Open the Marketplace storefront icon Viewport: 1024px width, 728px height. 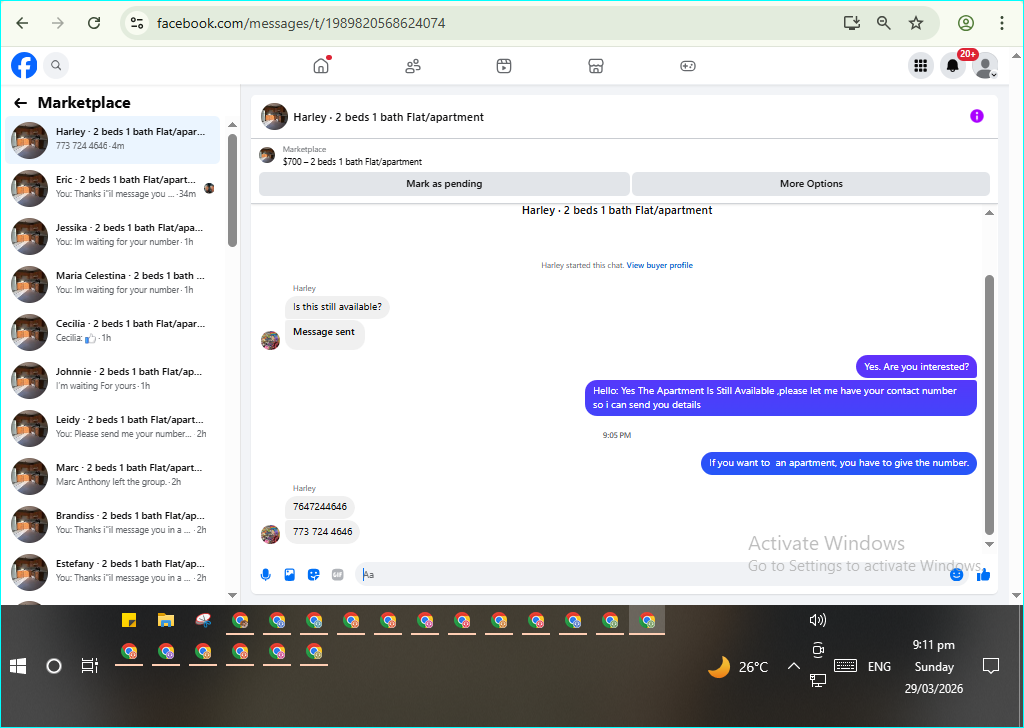(596, 66)
